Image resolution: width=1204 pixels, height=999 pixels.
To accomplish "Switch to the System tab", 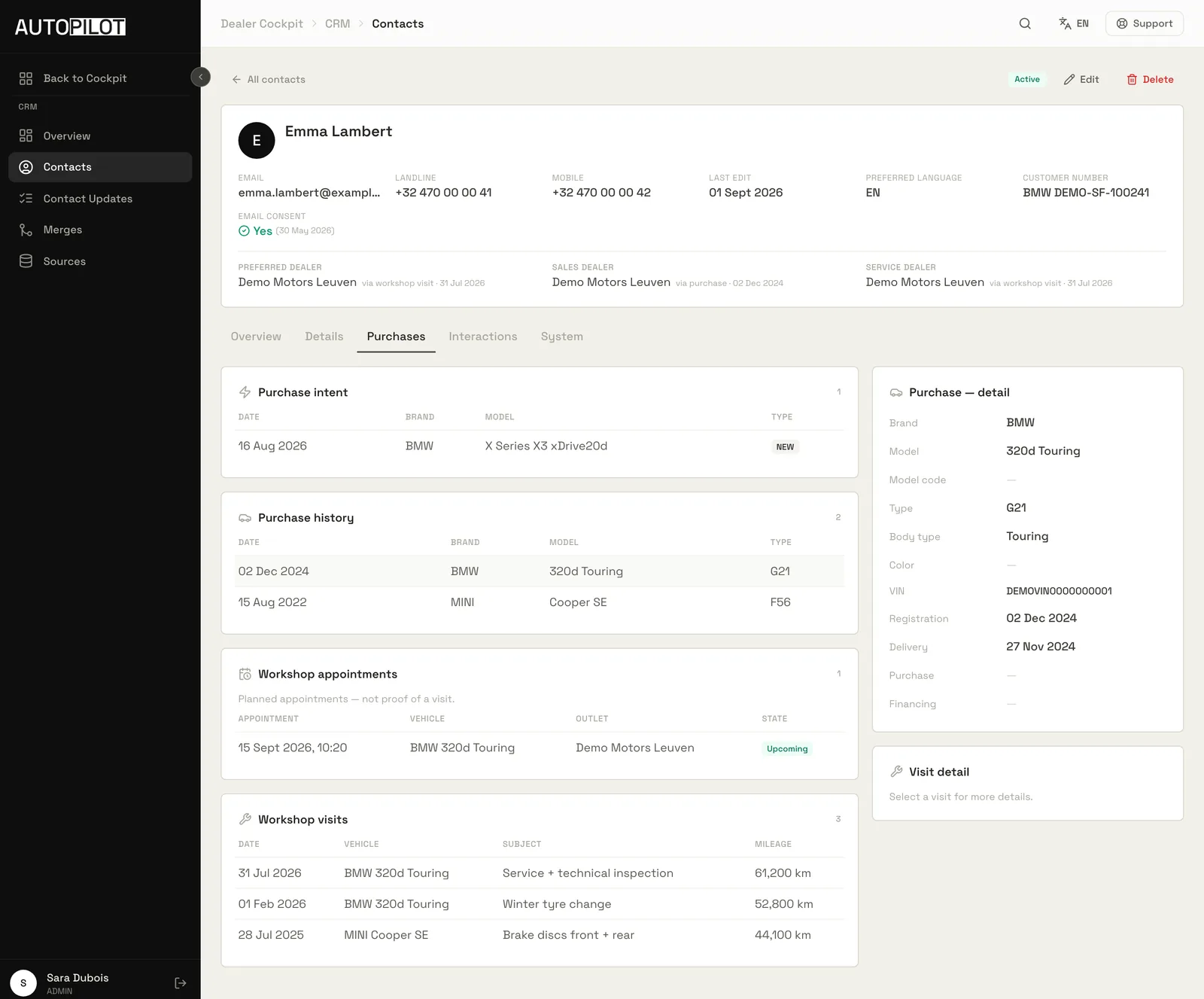I will click(x=562, y=337).
